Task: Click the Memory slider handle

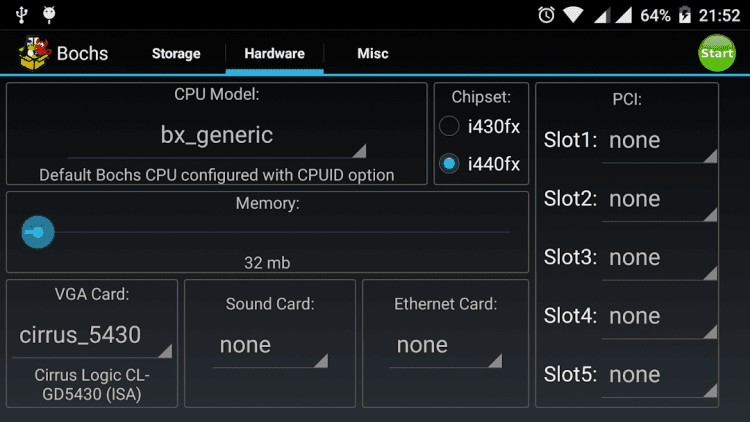Action: pyautogui.click(x=37, y=232)
